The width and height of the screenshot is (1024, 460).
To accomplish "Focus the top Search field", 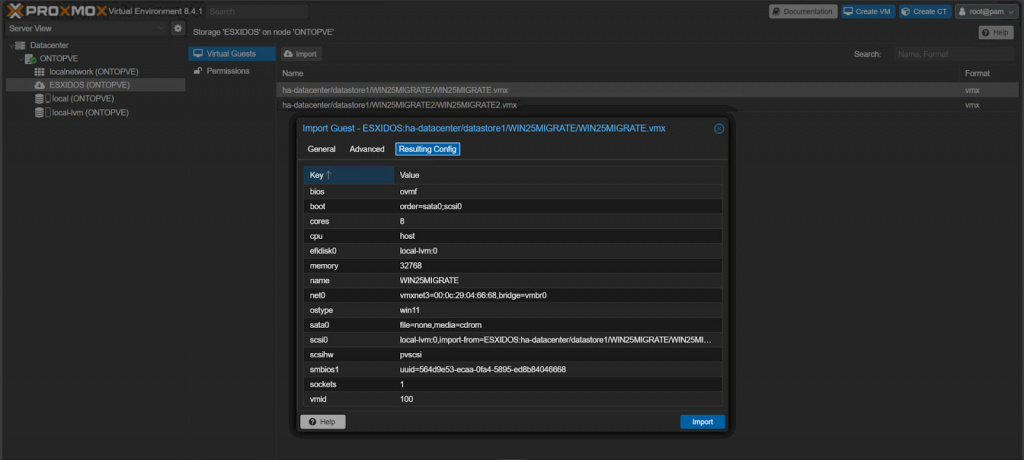I will tap(257, 12).
